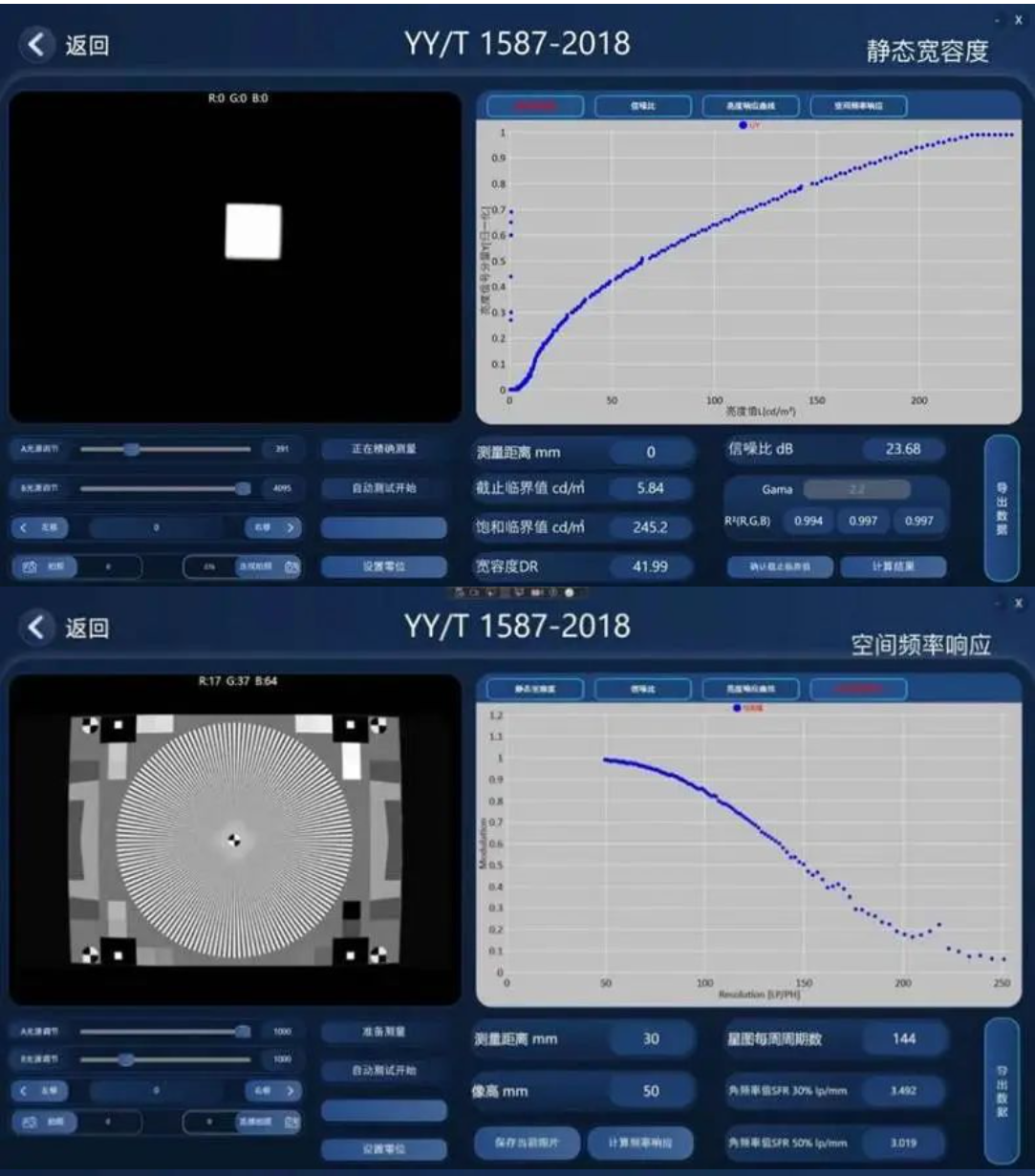Image resolution: width=1035 pixels, height=1176 pixels.
Task: Click 右移 right arrow in the bottom panel
Action: (272, 1089)
